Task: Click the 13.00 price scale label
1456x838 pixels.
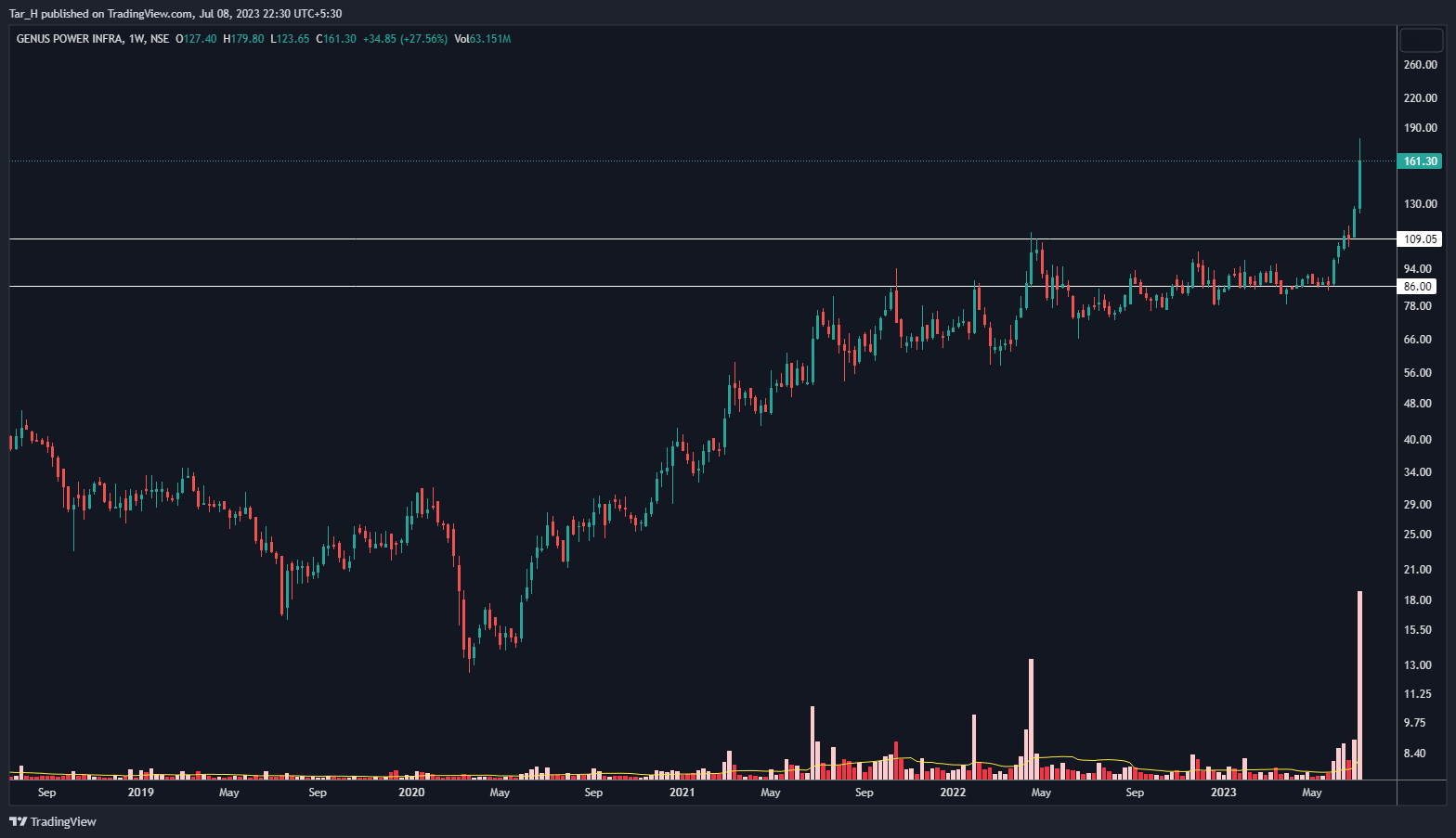Action: click(x=1418, y=665)
